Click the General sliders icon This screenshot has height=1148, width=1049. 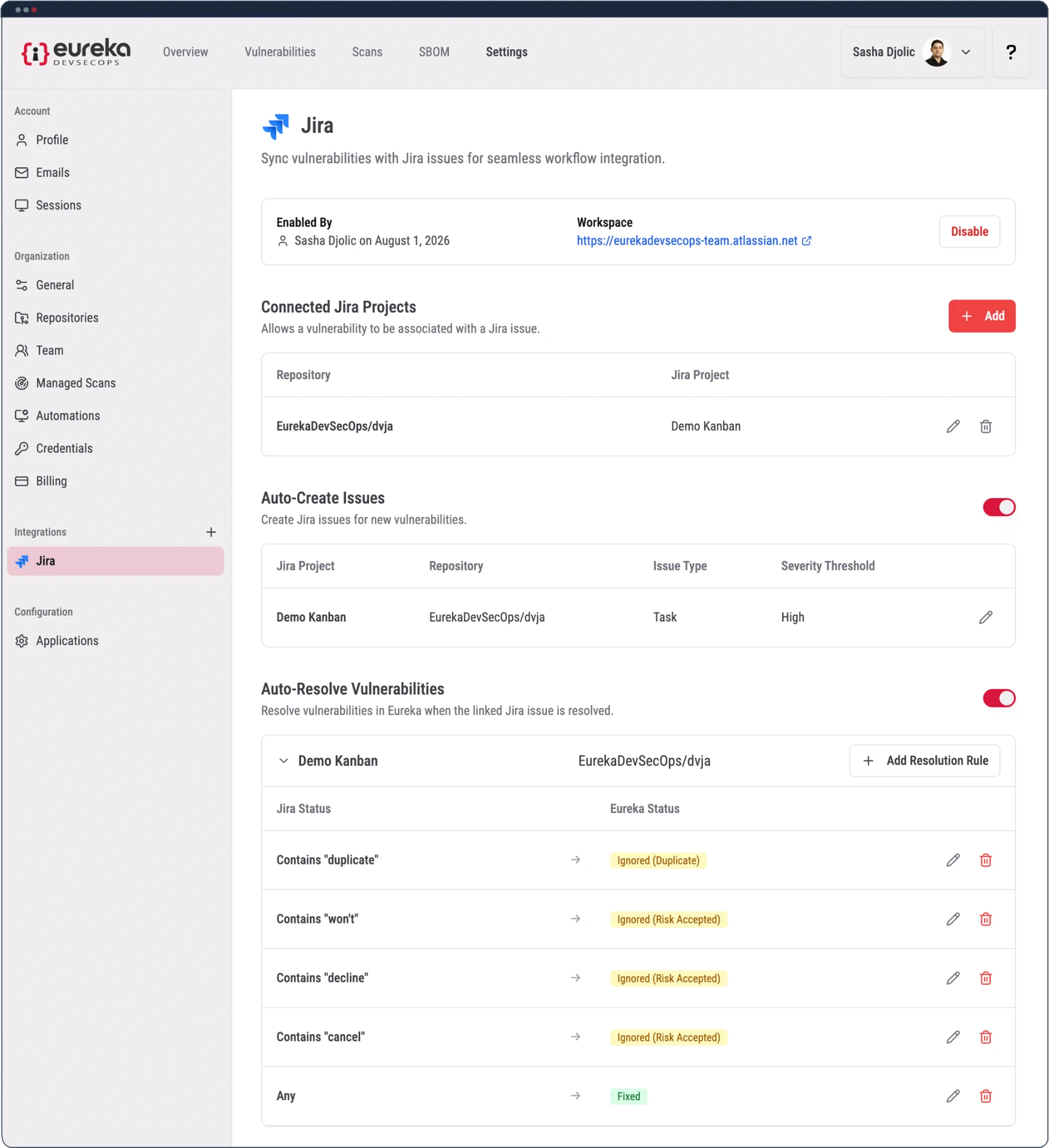pyautogui.click(x=22, y=285)
